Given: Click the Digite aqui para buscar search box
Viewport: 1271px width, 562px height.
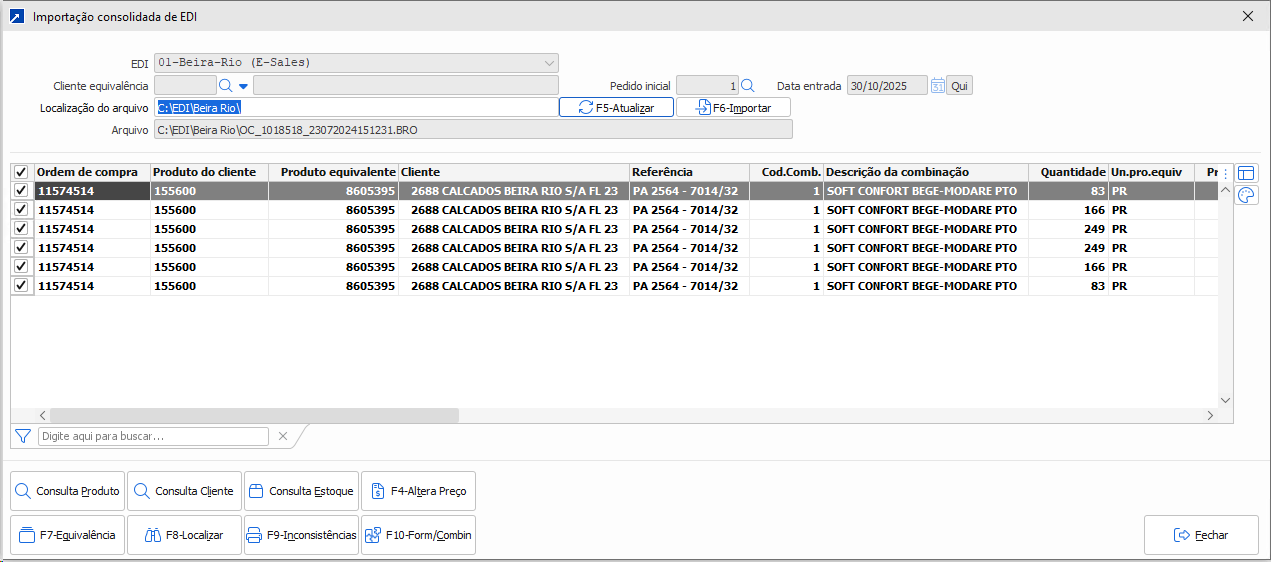Looking at the screenshot, I should click(153, 436).
